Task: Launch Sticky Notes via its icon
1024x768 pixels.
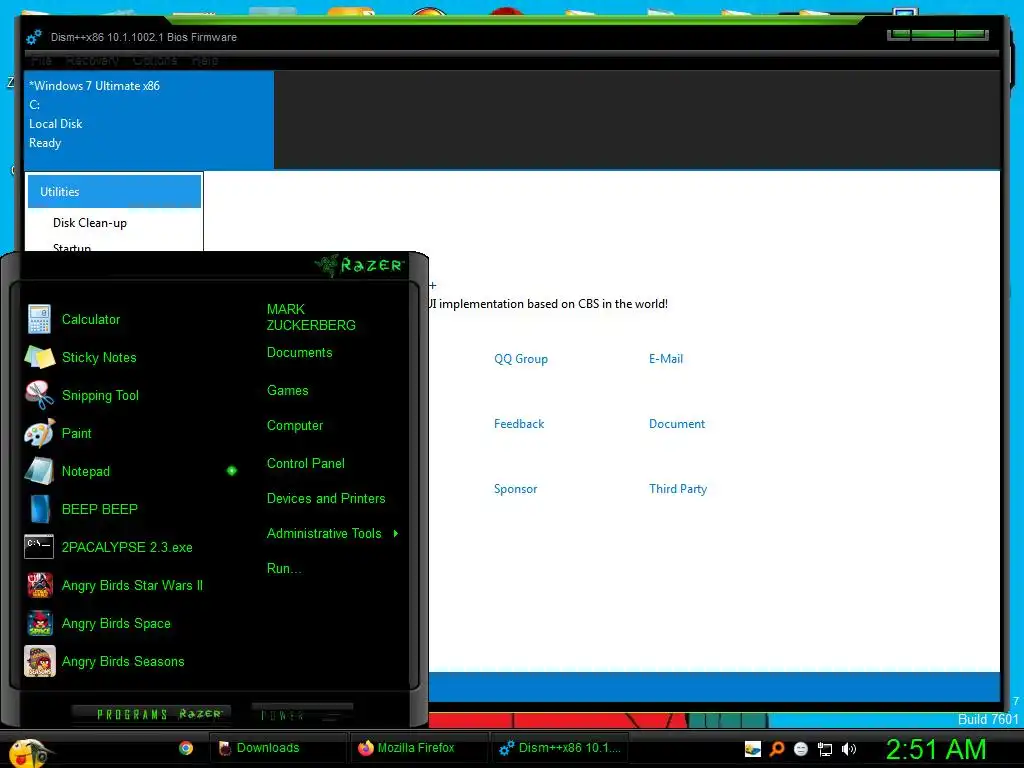Action: coord(39,357)
